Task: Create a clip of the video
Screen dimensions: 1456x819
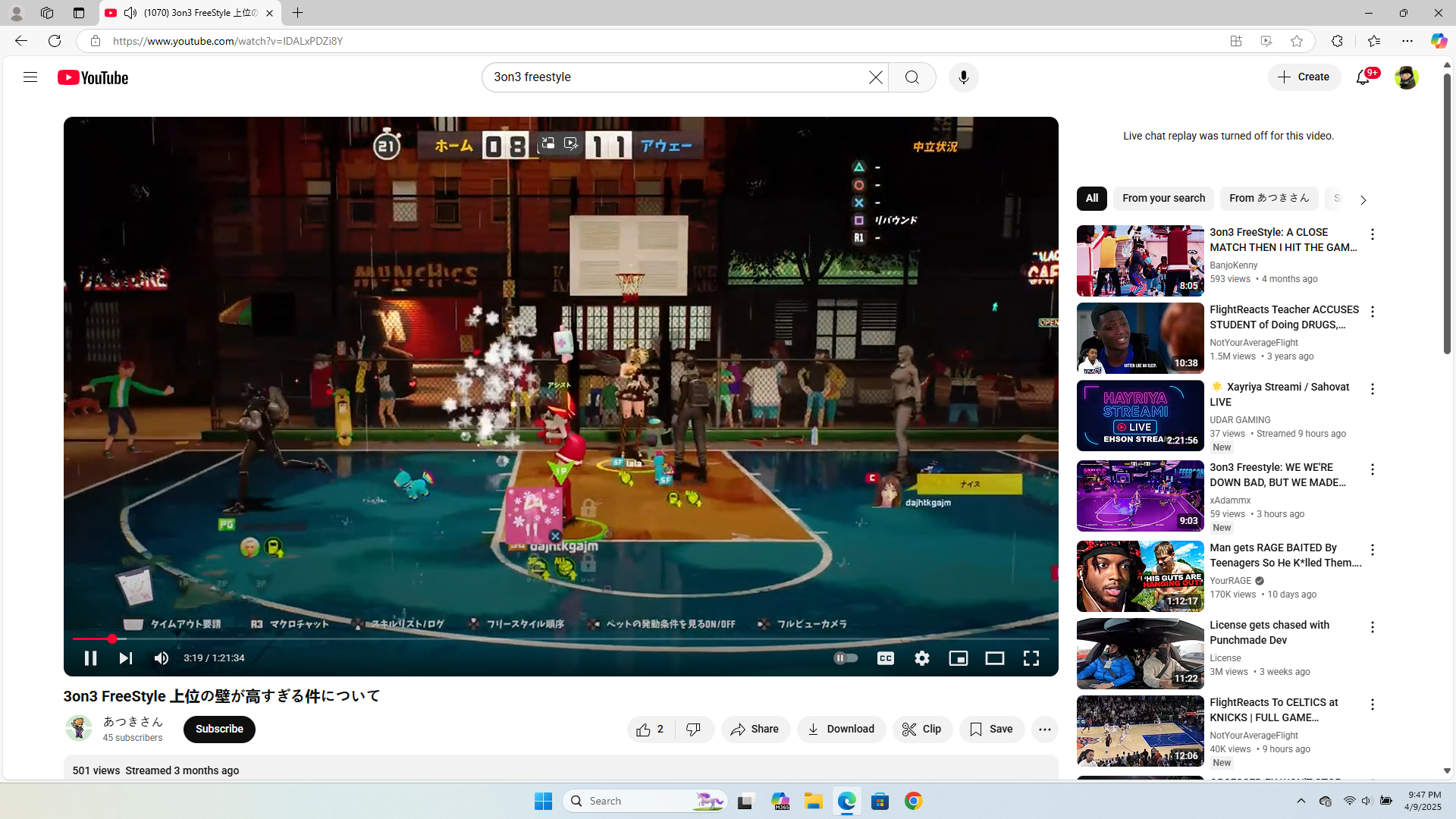Action: tap(922, 730)
